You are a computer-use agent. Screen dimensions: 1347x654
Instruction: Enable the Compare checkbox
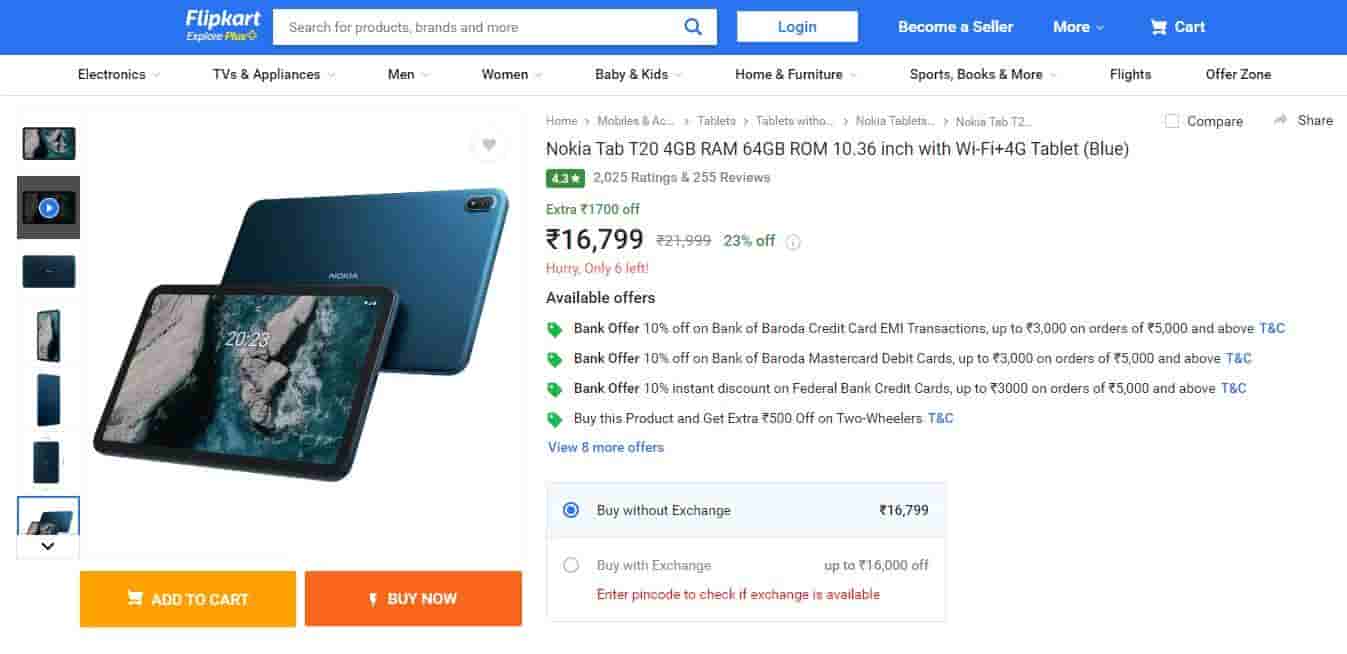tap(1171, 121)
